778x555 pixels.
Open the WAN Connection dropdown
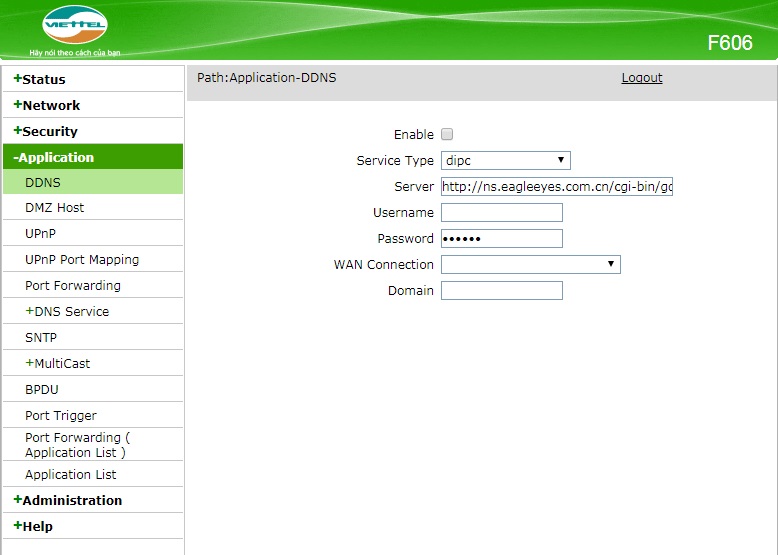[x=530, y=264]
